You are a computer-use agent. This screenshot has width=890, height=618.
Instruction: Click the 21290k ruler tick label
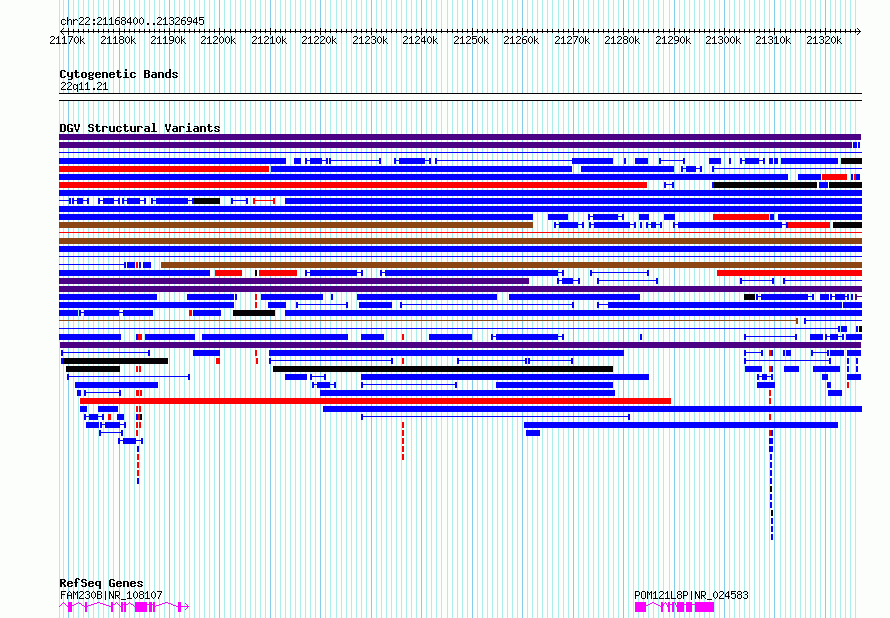coord(673,40)
